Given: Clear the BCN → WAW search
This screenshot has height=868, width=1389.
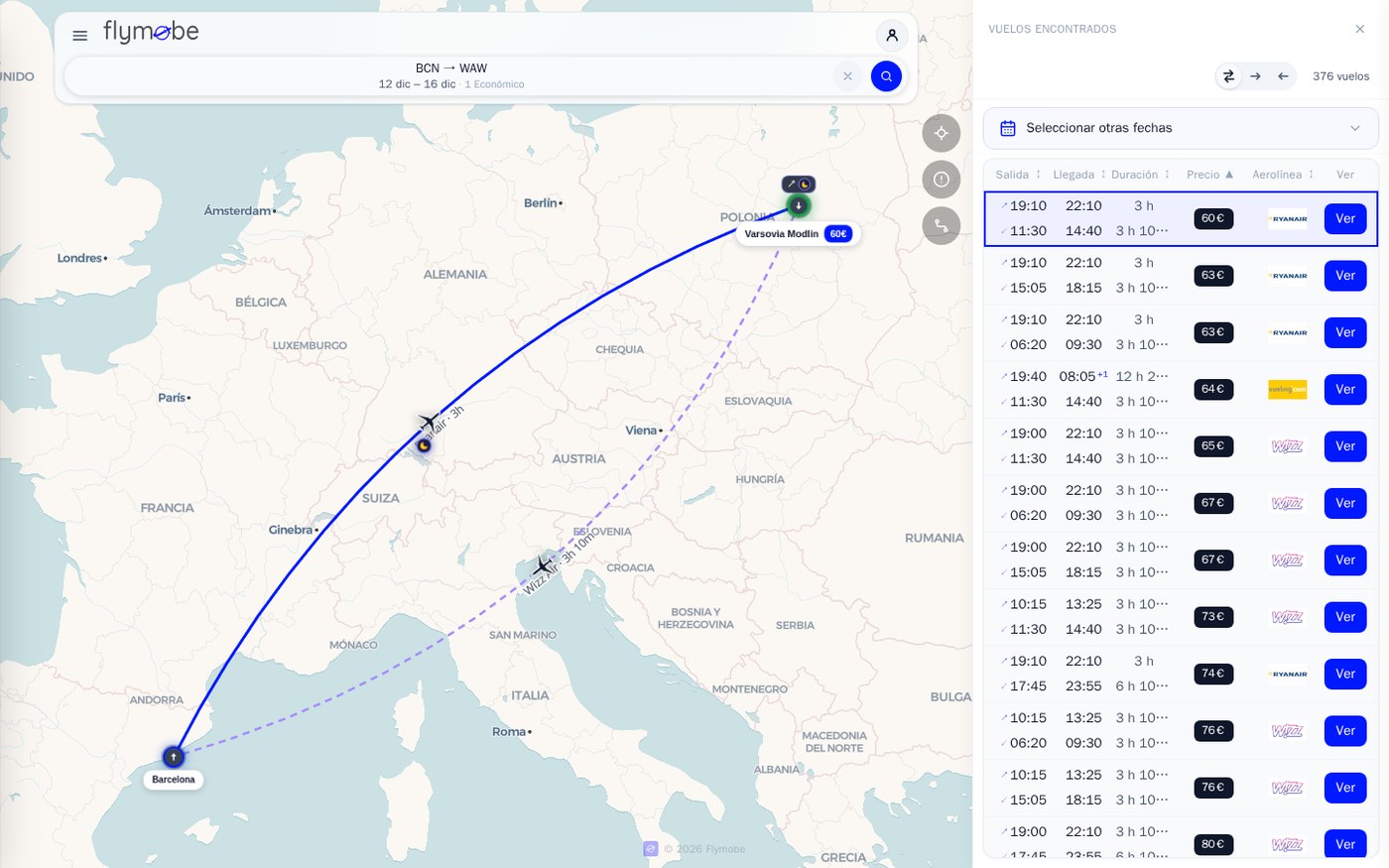Looking at the screenshot, I should tap(847, 76).
